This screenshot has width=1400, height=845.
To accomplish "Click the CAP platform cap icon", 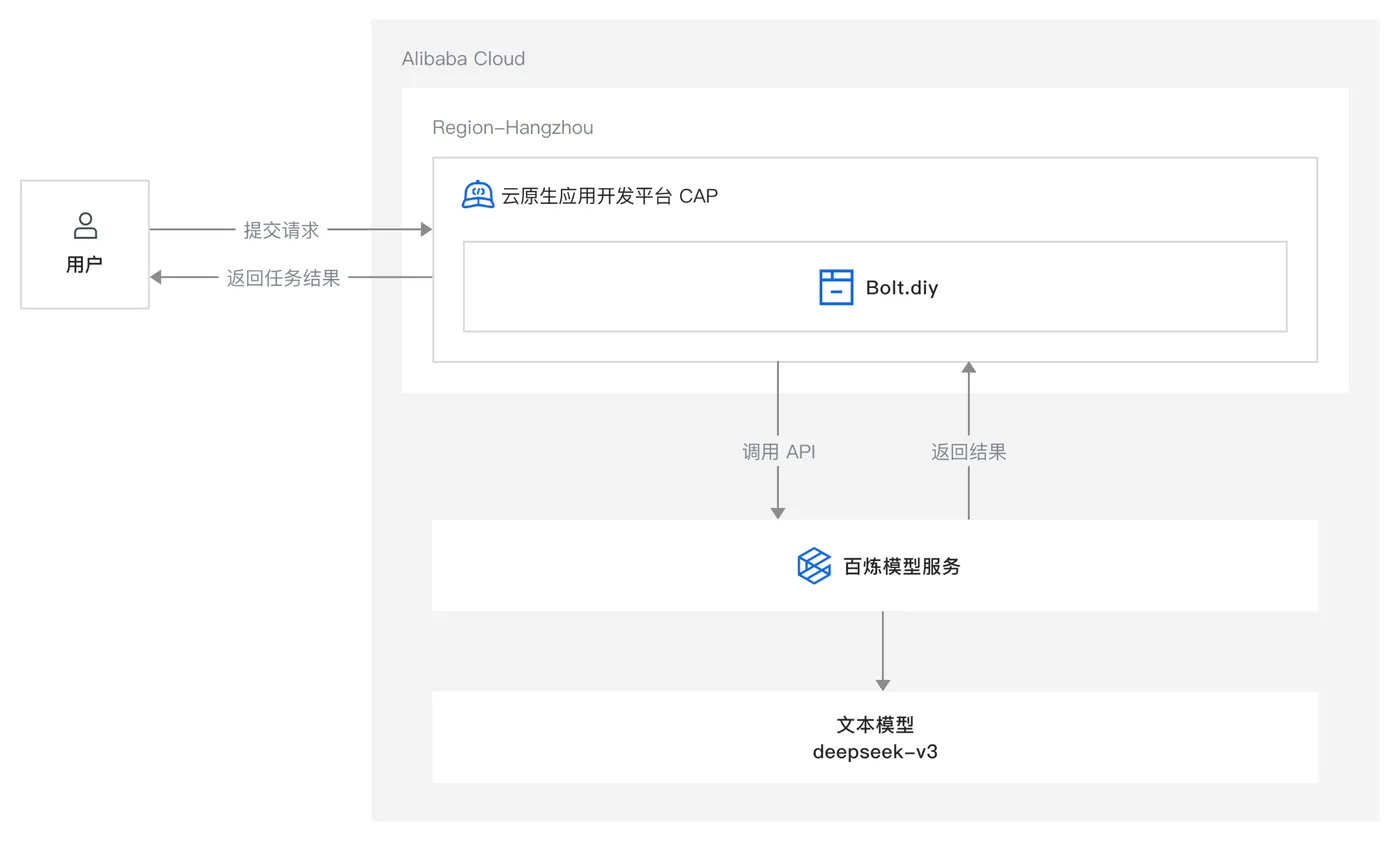I will click(478, 195).
